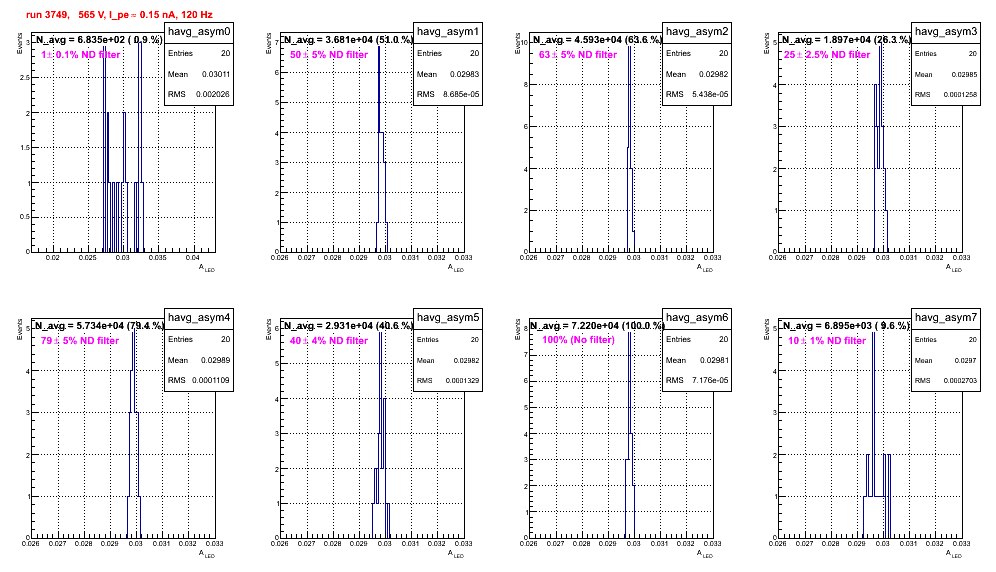Image resolution: width=996 pixels, height=572 pixels.
Task: Click the Entries 20 row in havg_asym4
Action: click(x=199, y=339)
